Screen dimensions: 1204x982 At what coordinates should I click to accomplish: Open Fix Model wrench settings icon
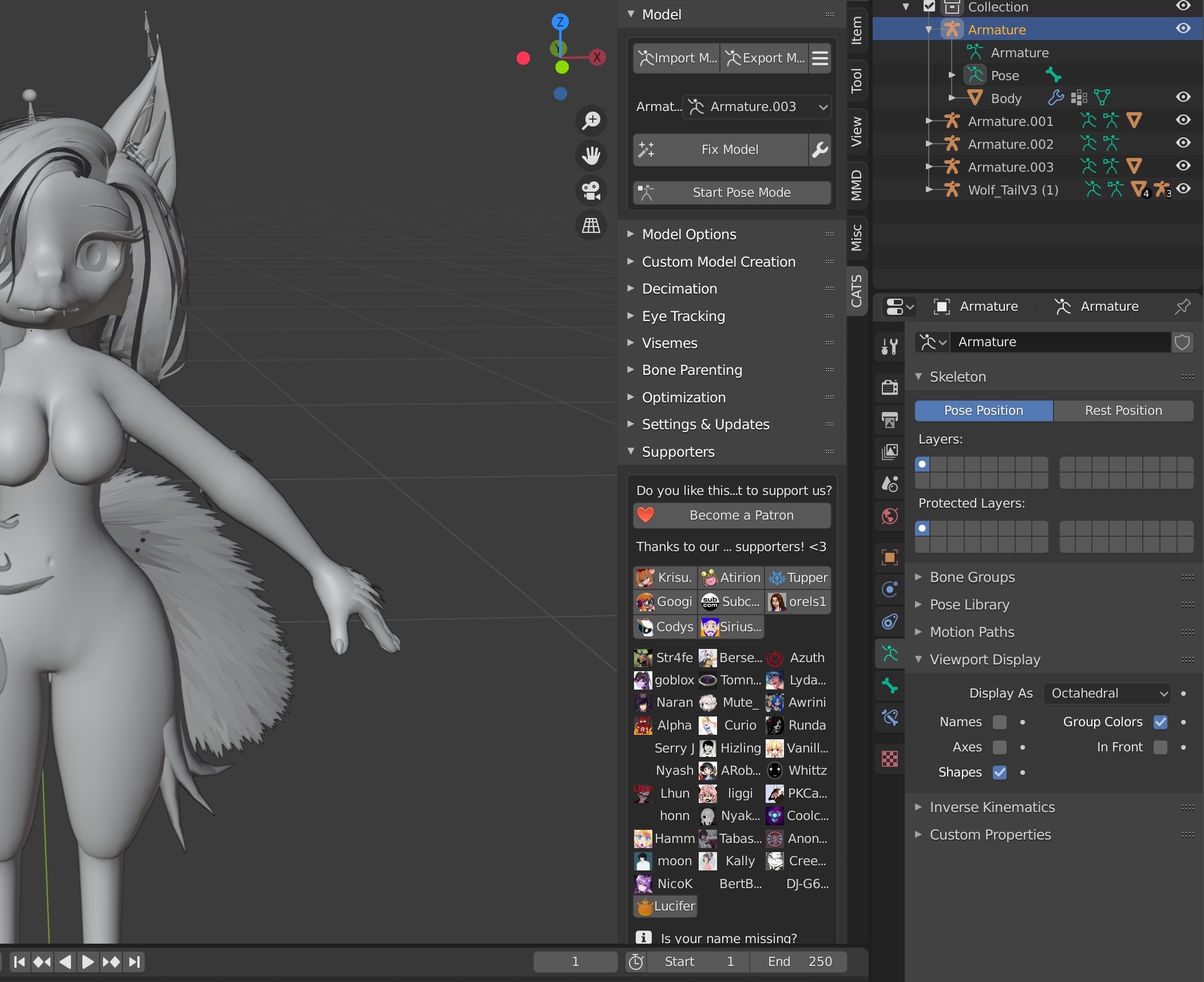point(820,150)
